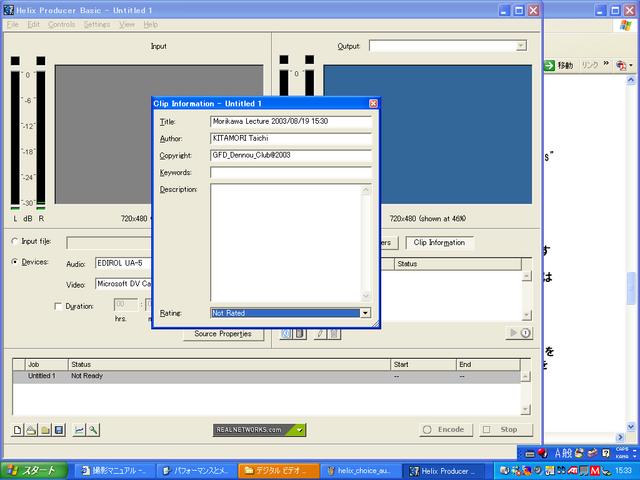Click the browser window リンク links label
640x480 pixels.
click(590, 65)
